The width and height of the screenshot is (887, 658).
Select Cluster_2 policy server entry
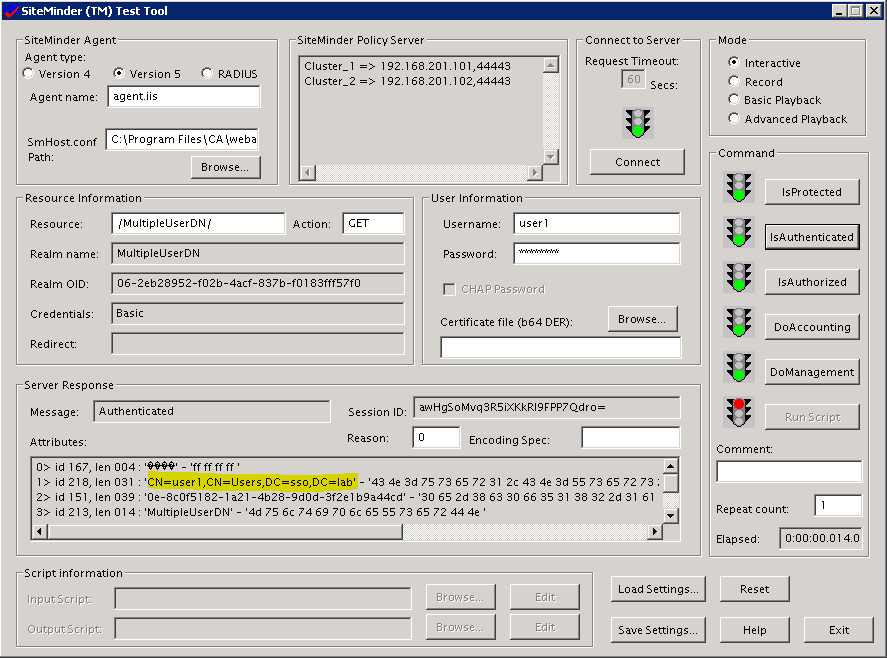pyautogui.click(x=407, y=81)
